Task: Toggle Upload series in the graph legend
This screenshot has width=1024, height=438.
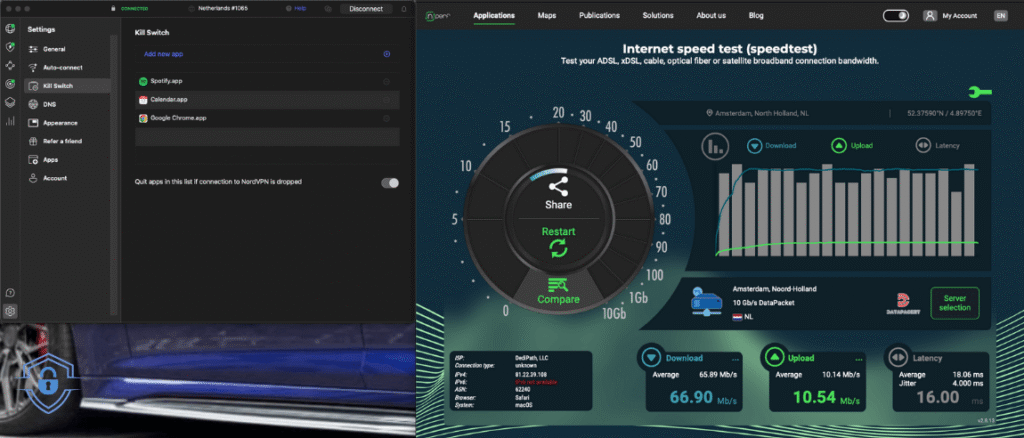Action: point(852,146)
